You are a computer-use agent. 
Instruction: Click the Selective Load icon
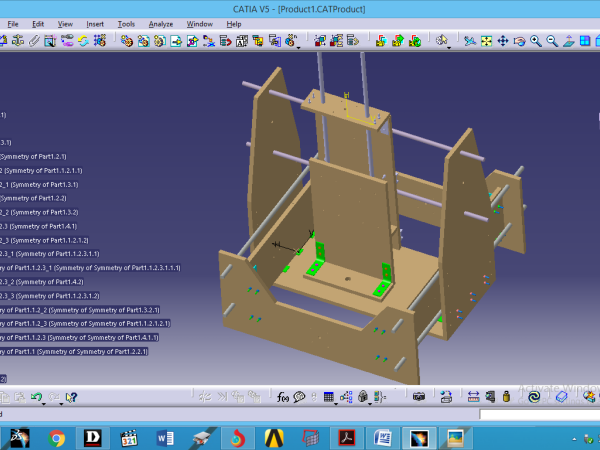(x=258, y=41)
